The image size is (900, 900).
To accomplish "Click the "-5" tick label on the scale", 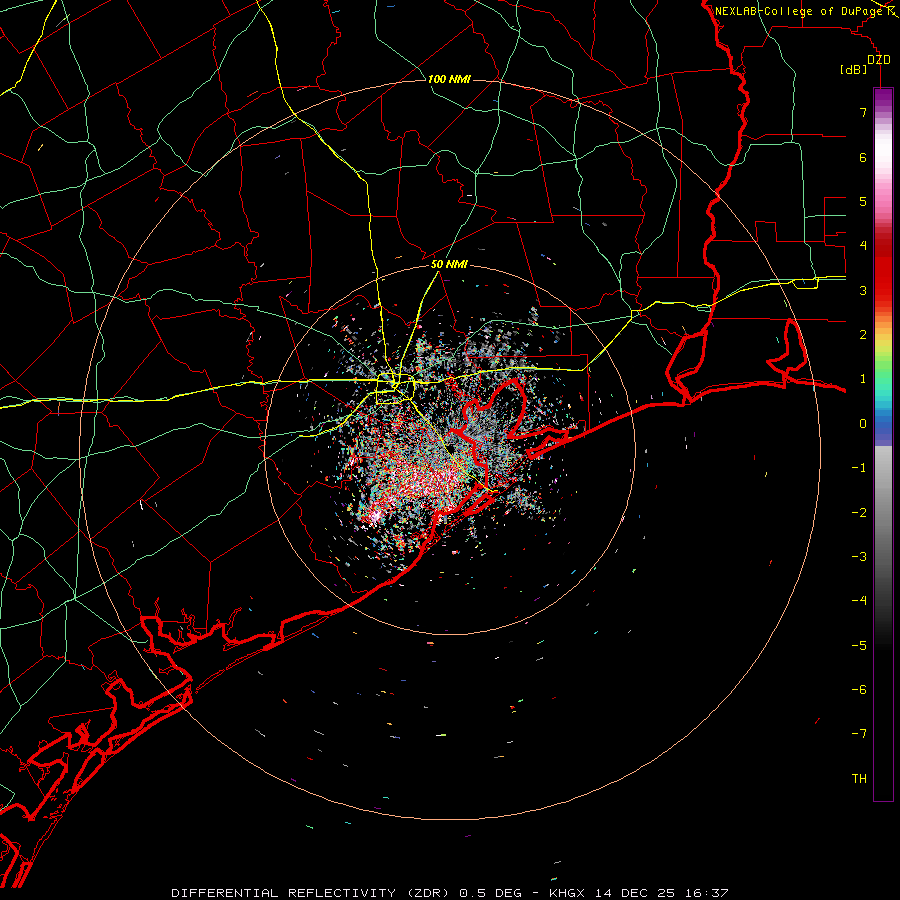I will (x=859, y=646).
